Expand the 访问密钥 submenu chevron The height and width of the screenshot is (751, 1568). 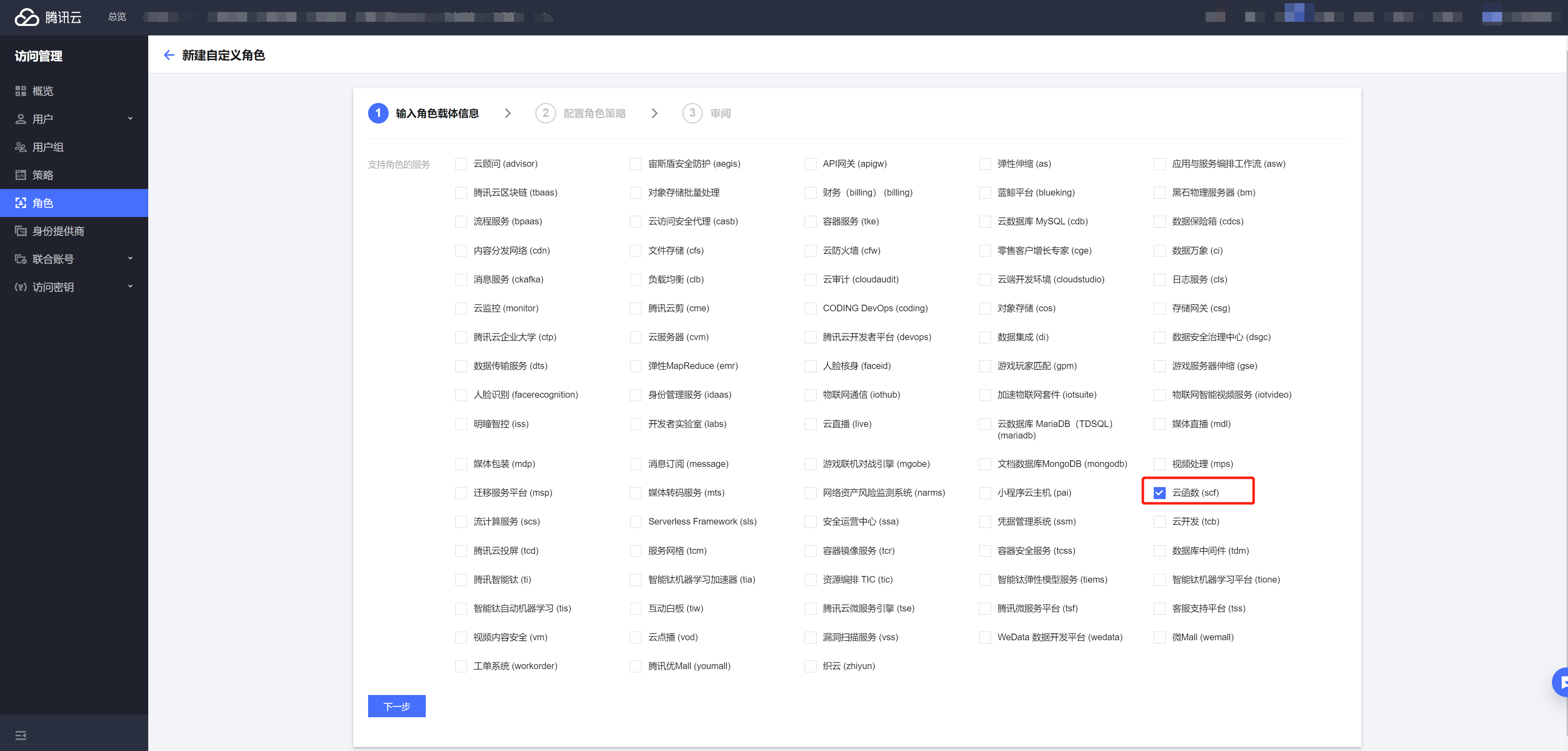(x=130, y=287)
